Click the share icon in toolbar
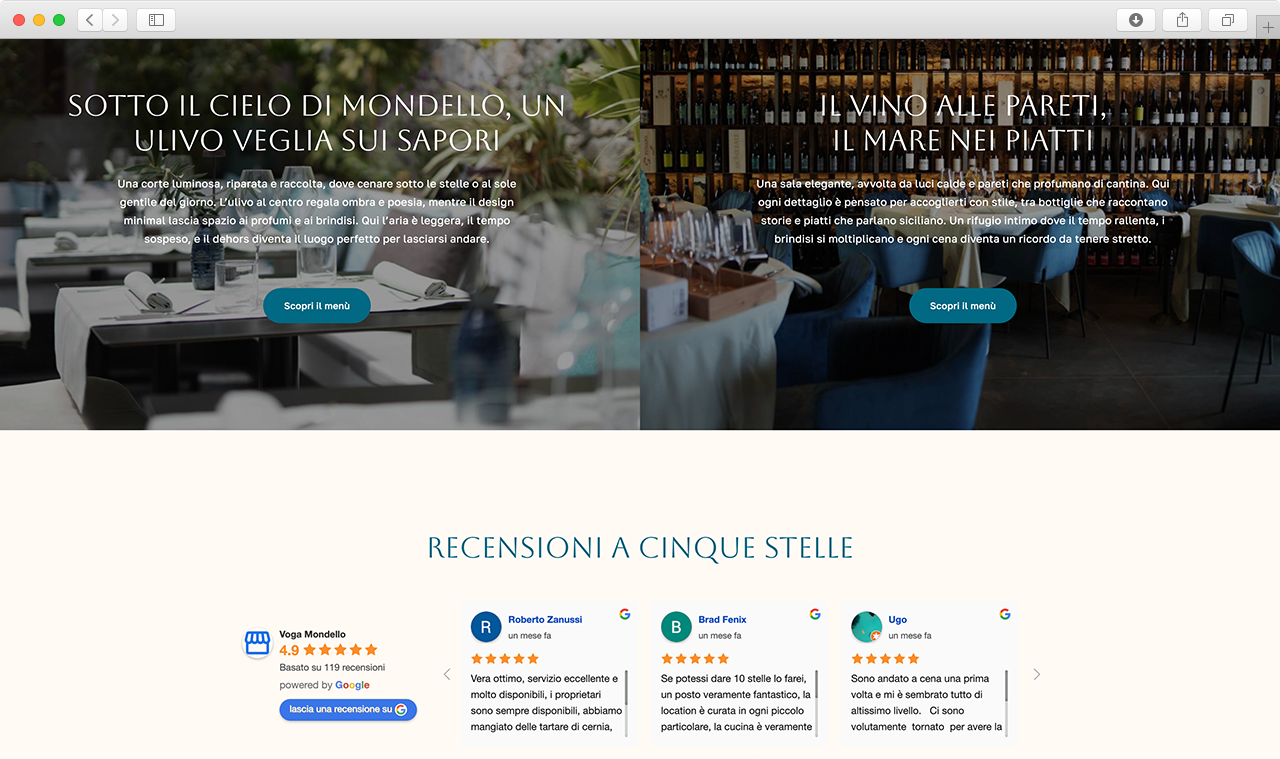The image size is (1280, 759). click(x=1182, y=20)
